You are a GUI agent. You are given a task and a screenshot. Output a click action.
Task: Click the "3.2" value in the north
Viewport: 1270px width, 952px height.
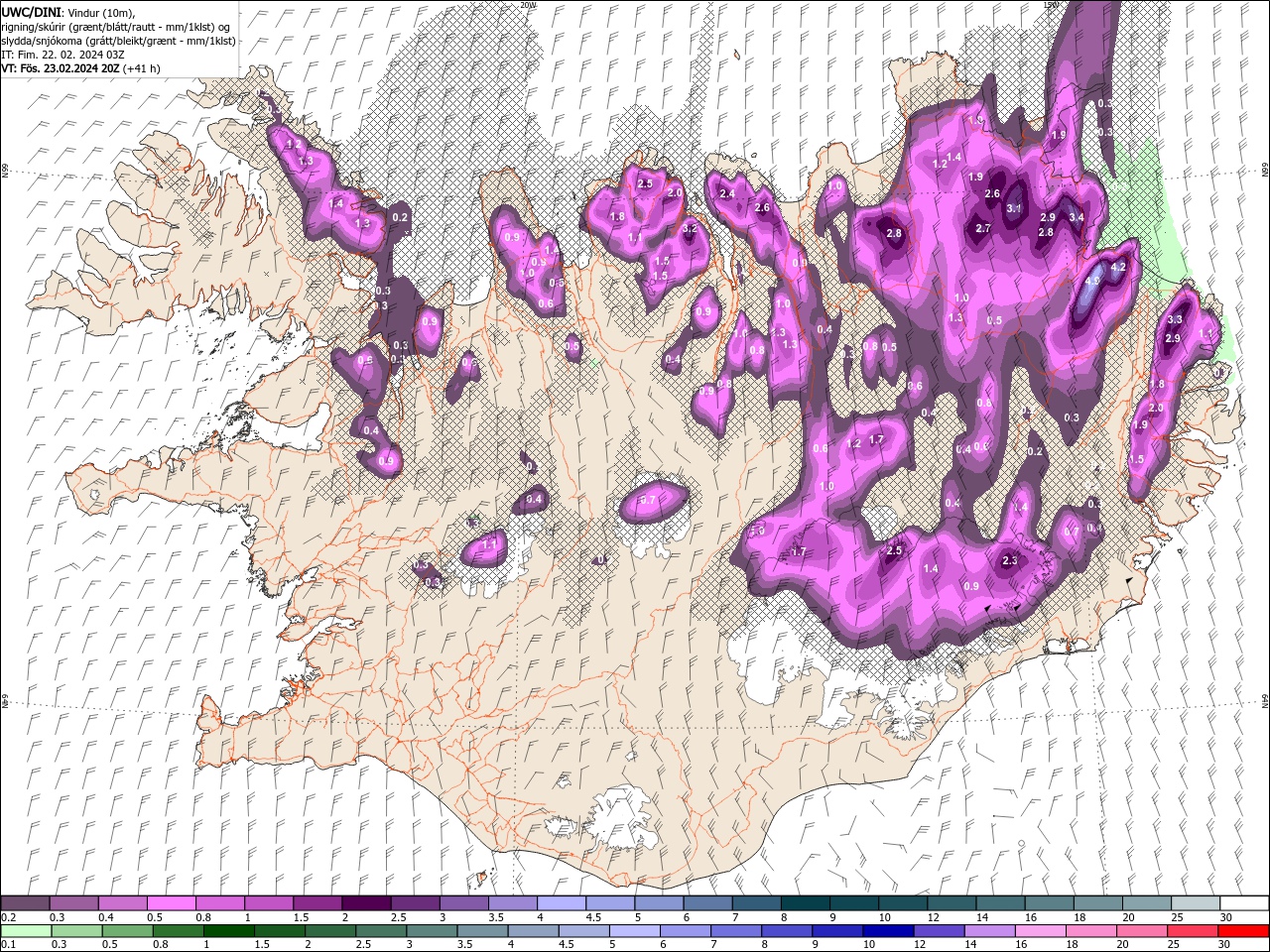[691, 229]
